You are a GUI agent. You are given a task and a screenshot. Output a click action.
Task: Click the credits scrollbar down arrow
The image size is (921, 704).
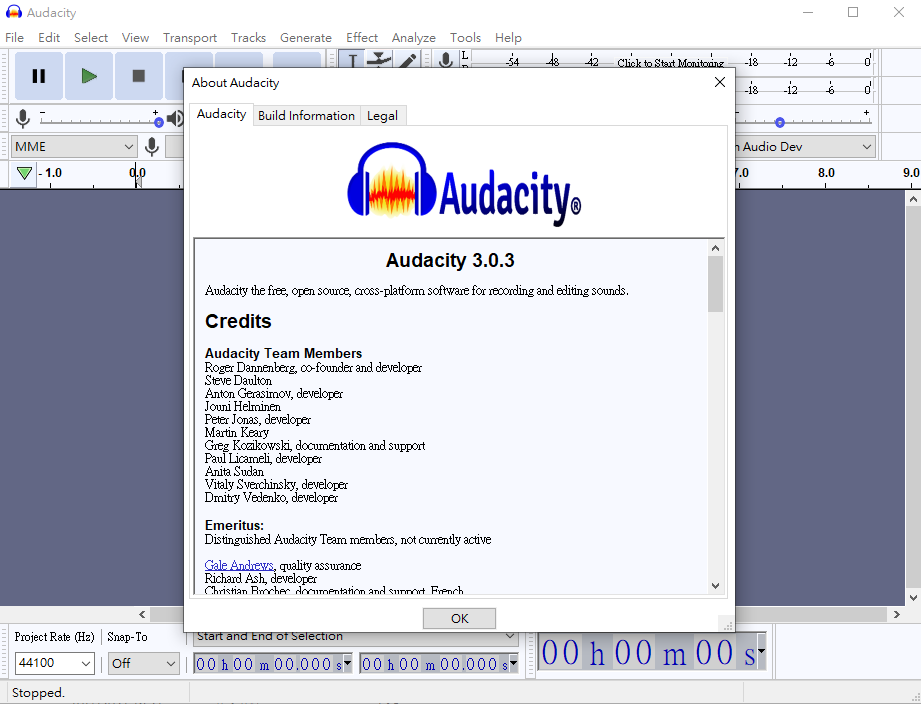coord(715,586)
